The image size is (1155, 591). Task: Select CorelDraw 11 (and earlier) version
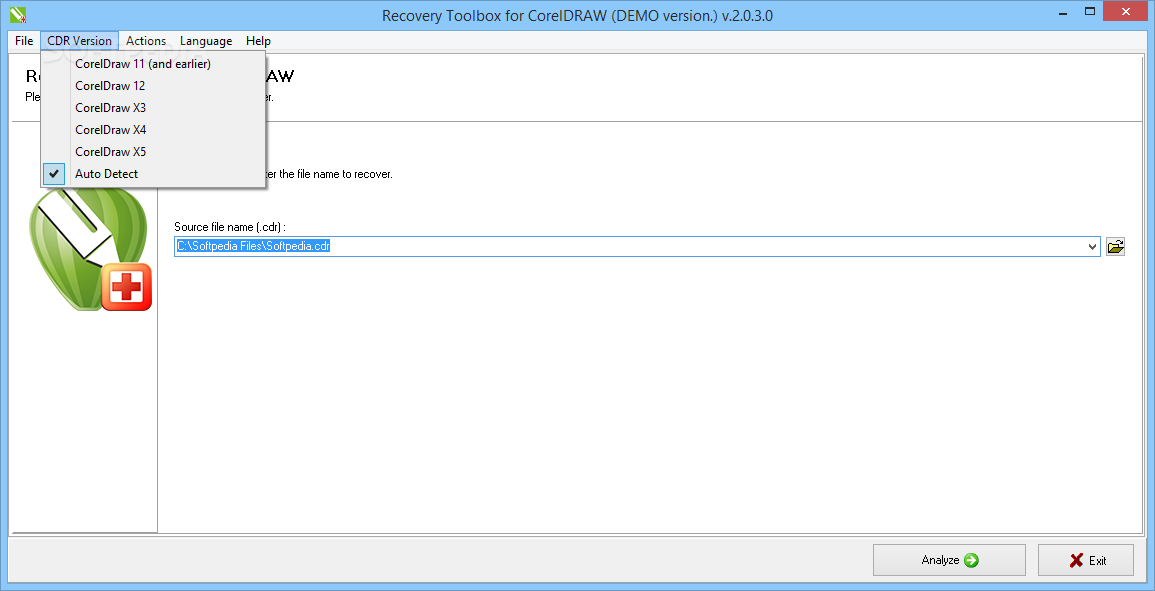click(153, 64)
